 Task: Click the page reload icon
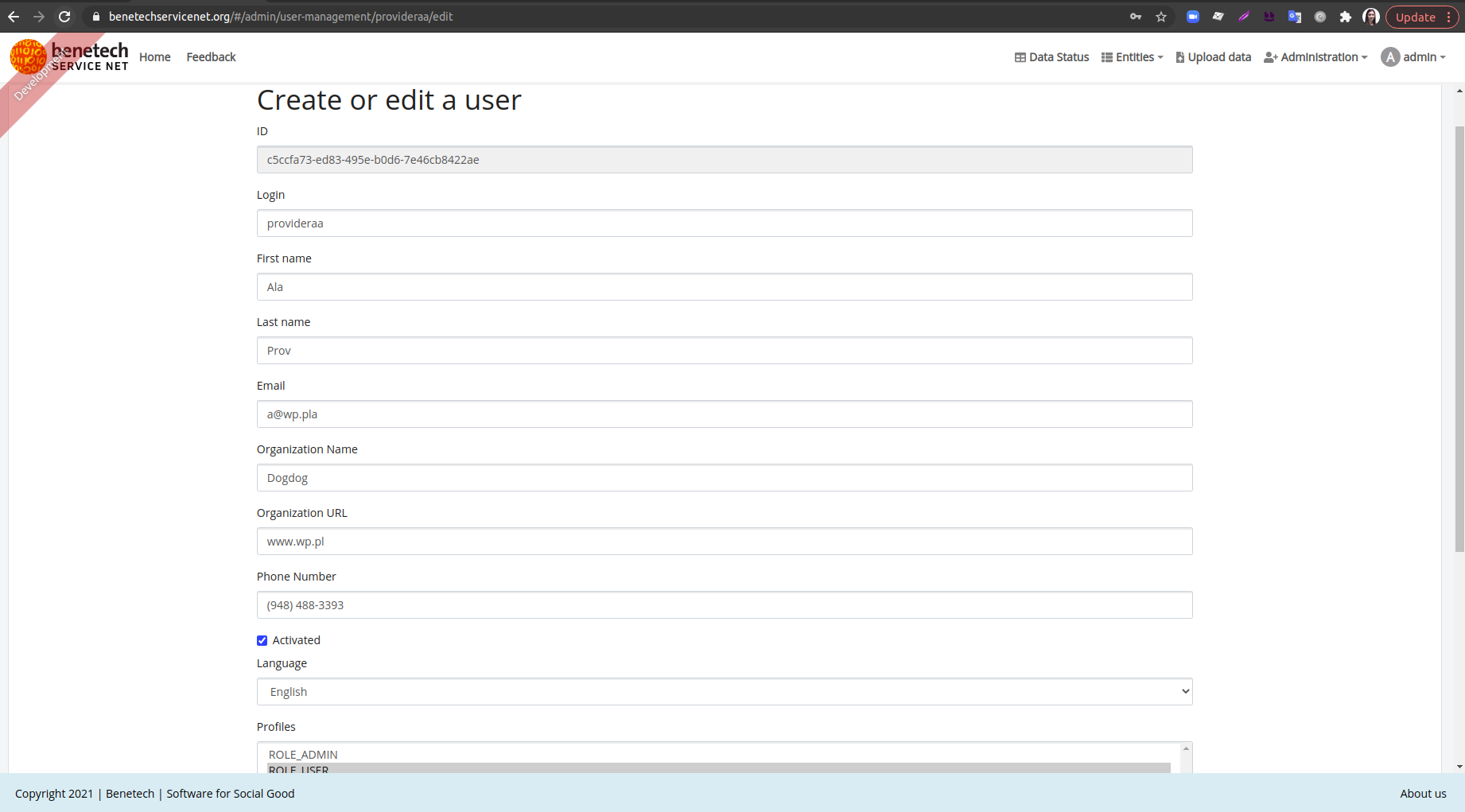point(64,16)
